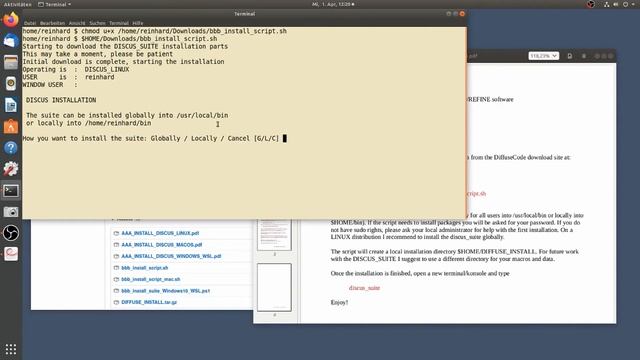Click file icon beside AAA_INSTALL_DISCUS_LINUX.pdf
Image resolution: width=640 pixels, height=360 pixels.
coord(116,233)
